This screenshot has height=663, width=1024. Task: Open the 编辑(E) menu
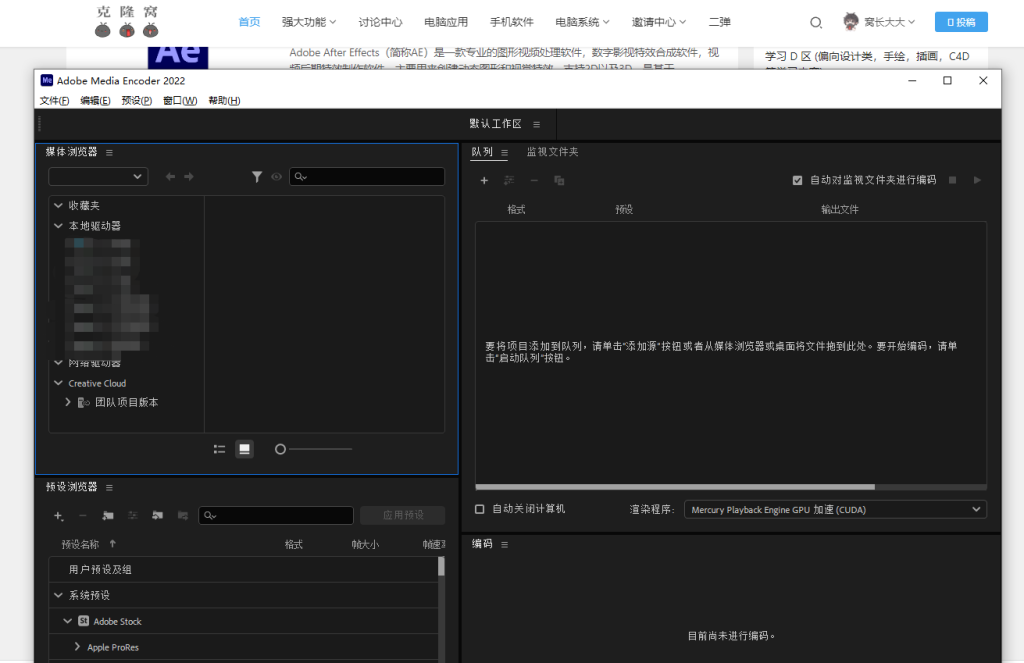[x=95, y=101]
